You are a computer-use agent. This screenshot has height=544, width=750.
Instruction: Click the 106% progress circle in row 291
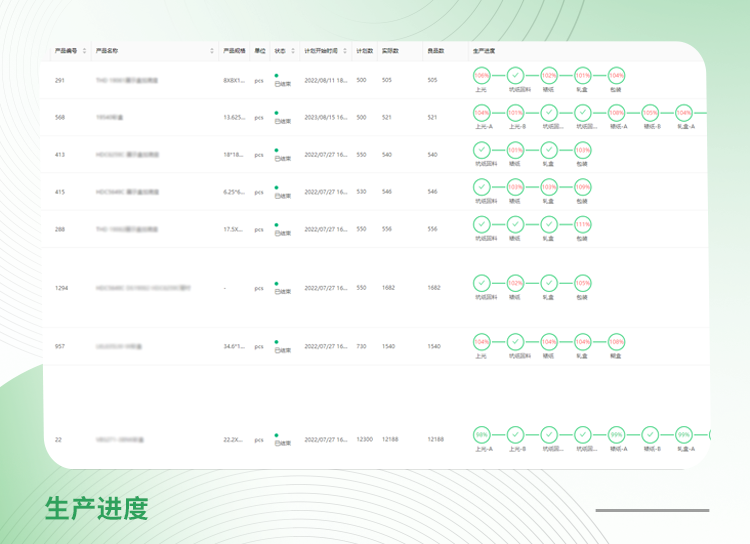(481, 76)
